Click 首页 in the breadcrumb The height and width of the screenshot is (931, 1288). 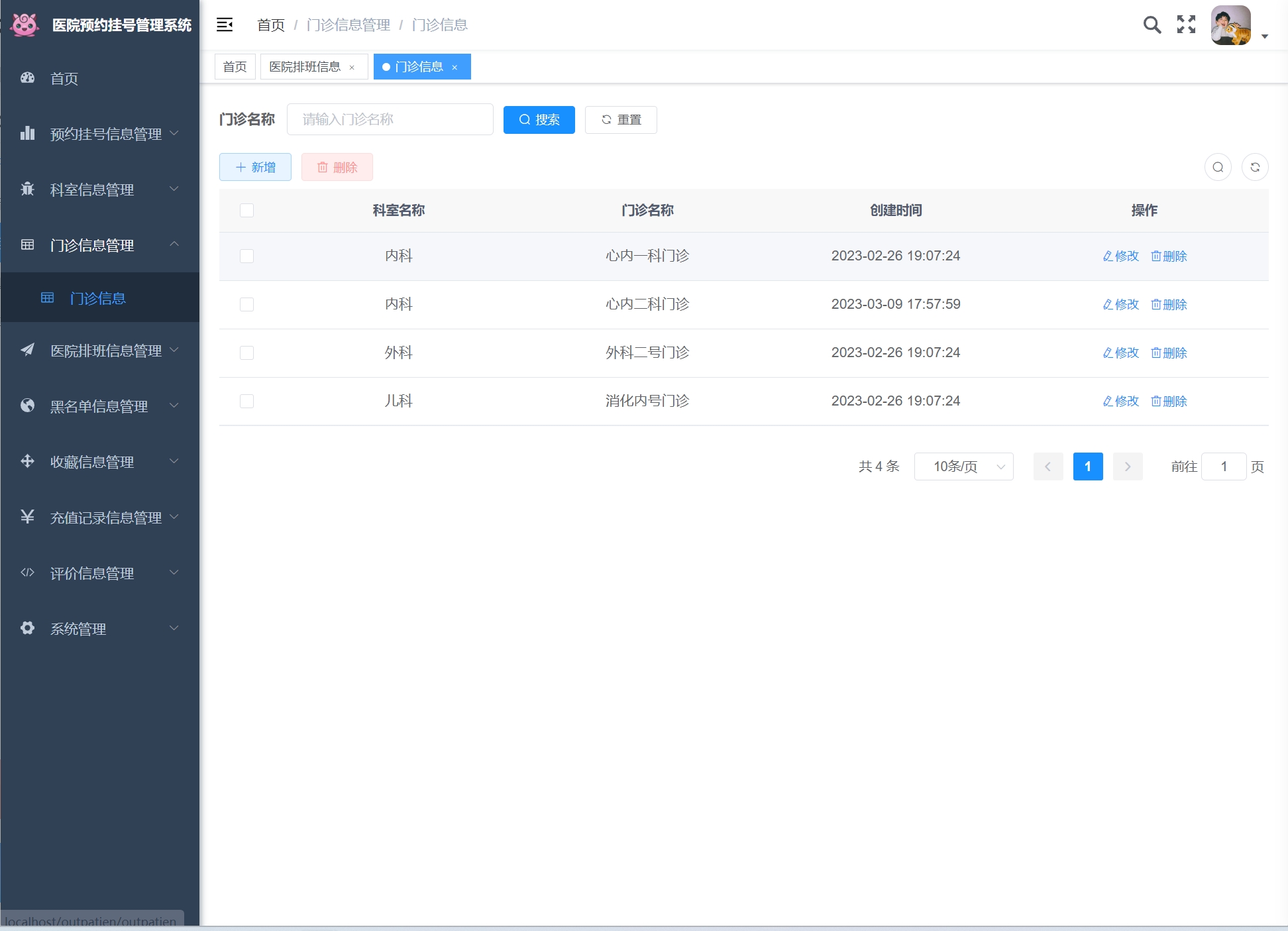click(x=271, y=25)
